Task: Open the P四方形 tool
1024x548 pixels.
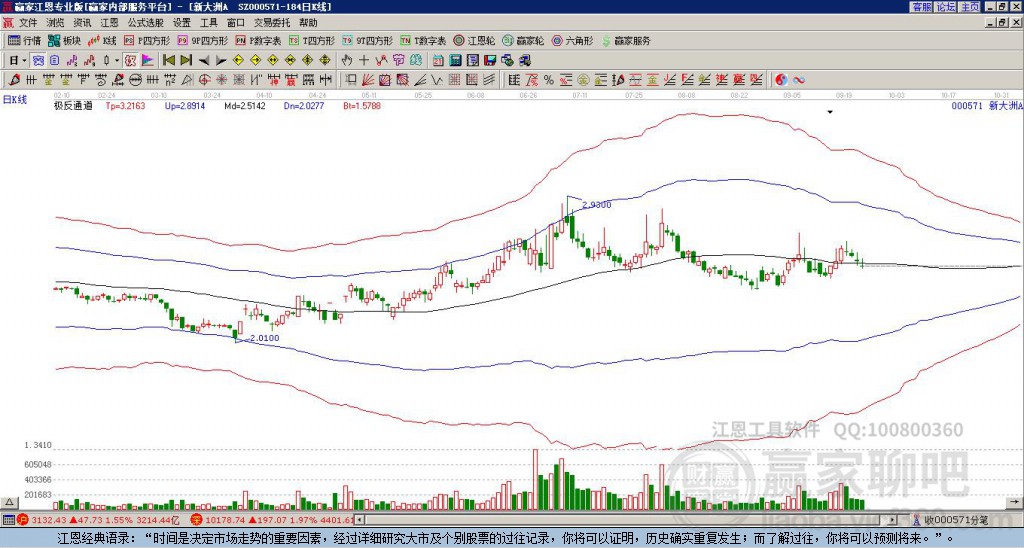Action: click(x=148, y=40)
